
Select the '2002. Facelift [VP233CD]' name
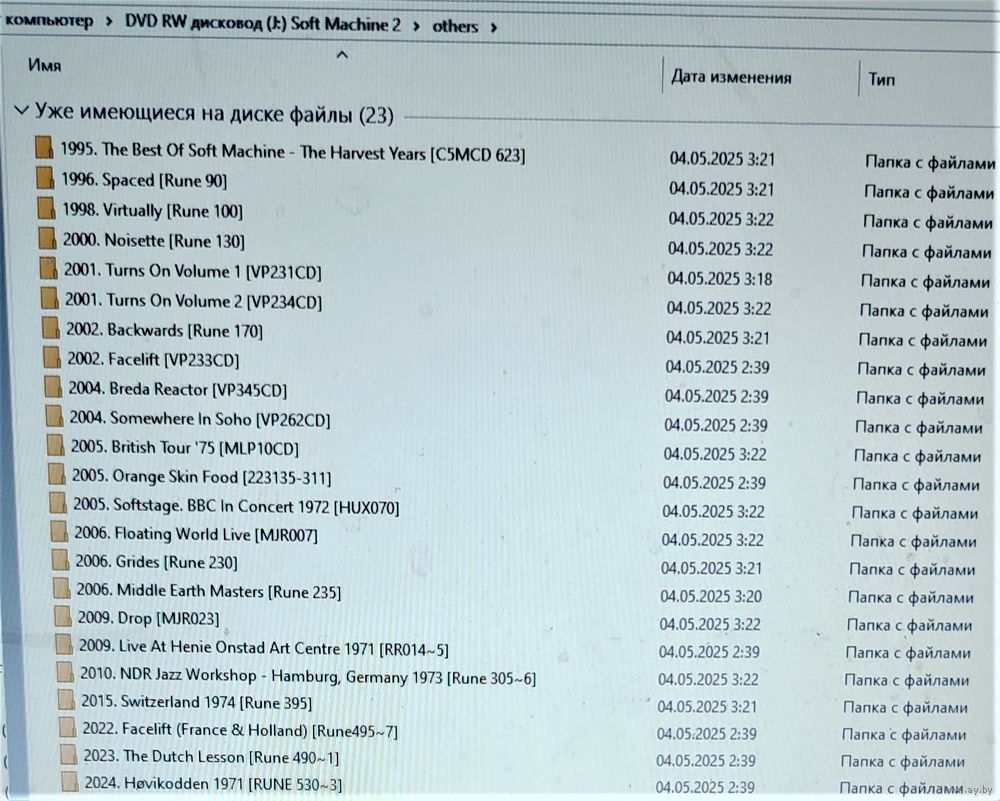tap(153, 360)
